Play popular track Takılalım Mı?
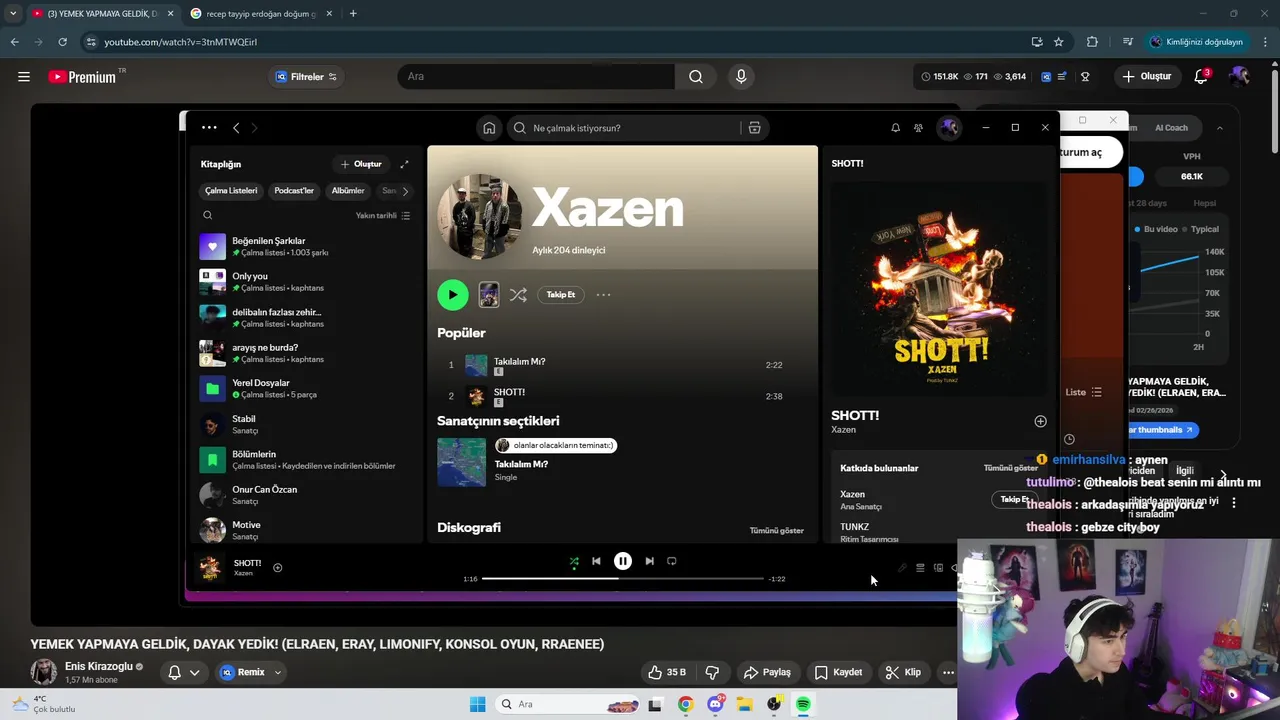This screenshot has height=720, width=1280. pyautogui.click(x=620, y=365)
